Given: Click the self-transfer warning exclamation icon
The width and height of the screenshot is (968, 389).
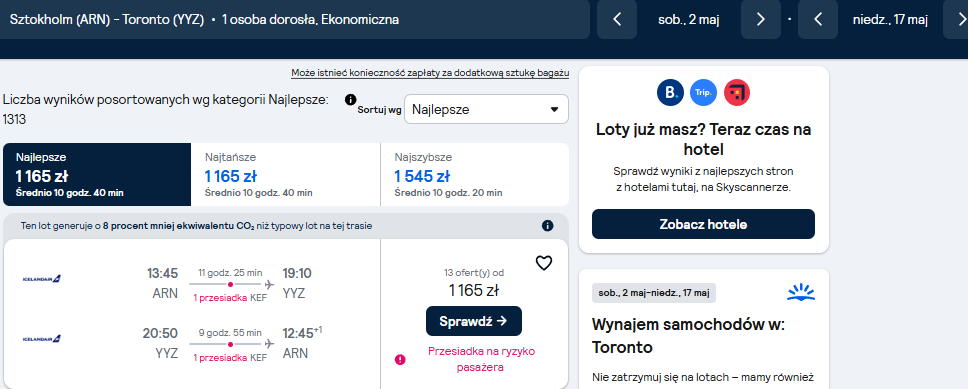Looking at the screenshot, I should click(400, 359).
